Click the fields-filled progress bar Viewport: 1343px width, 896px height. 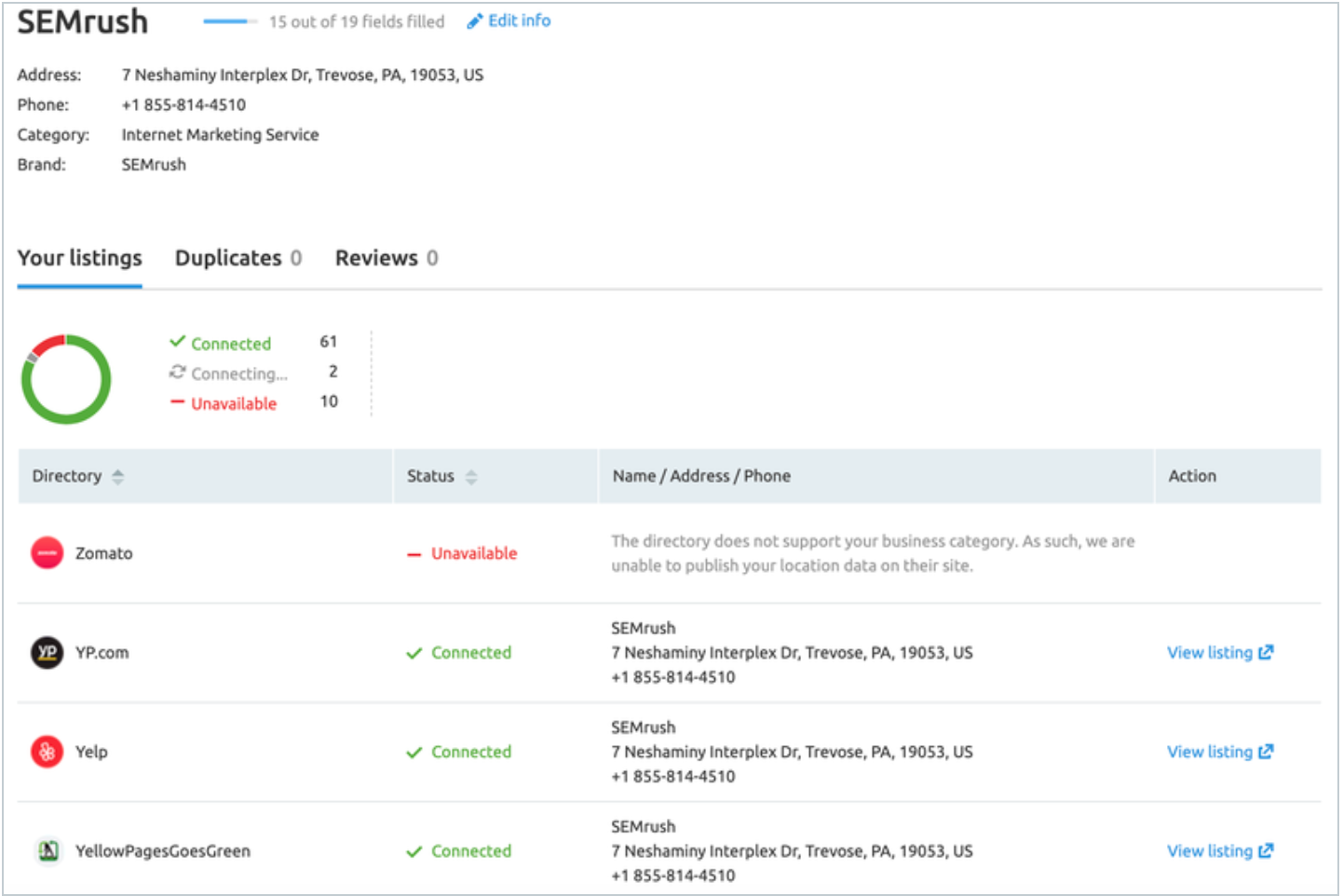coord(230,21)
